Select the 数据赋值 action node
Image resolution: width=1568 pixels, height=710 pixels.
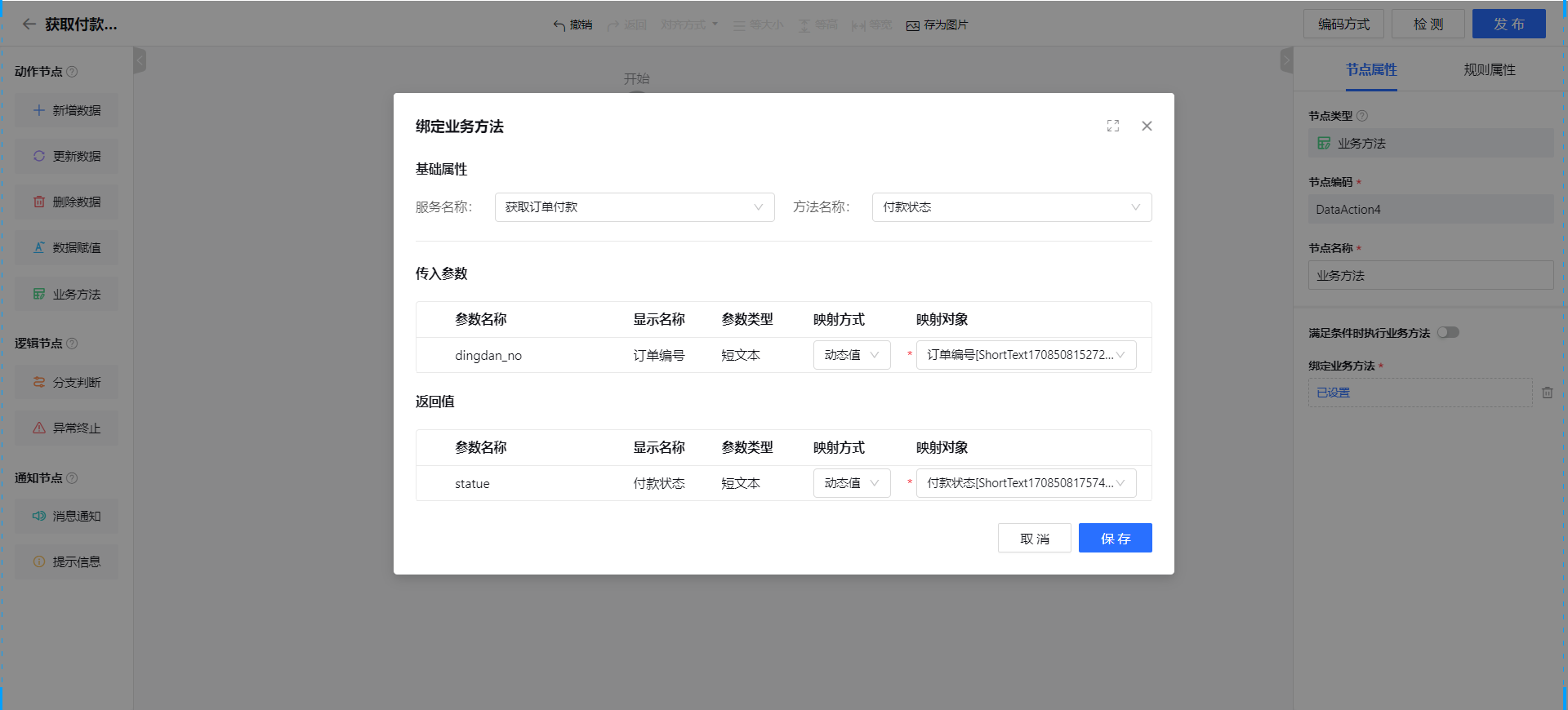66,247
